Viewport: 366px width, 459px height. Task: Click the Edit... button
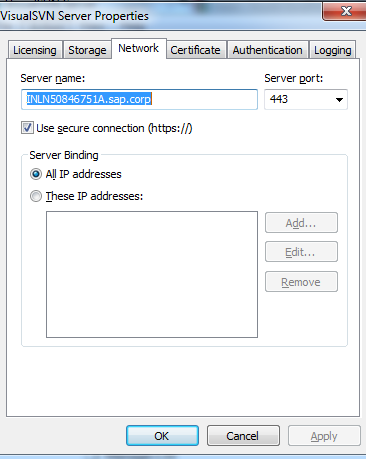(301, 252)
